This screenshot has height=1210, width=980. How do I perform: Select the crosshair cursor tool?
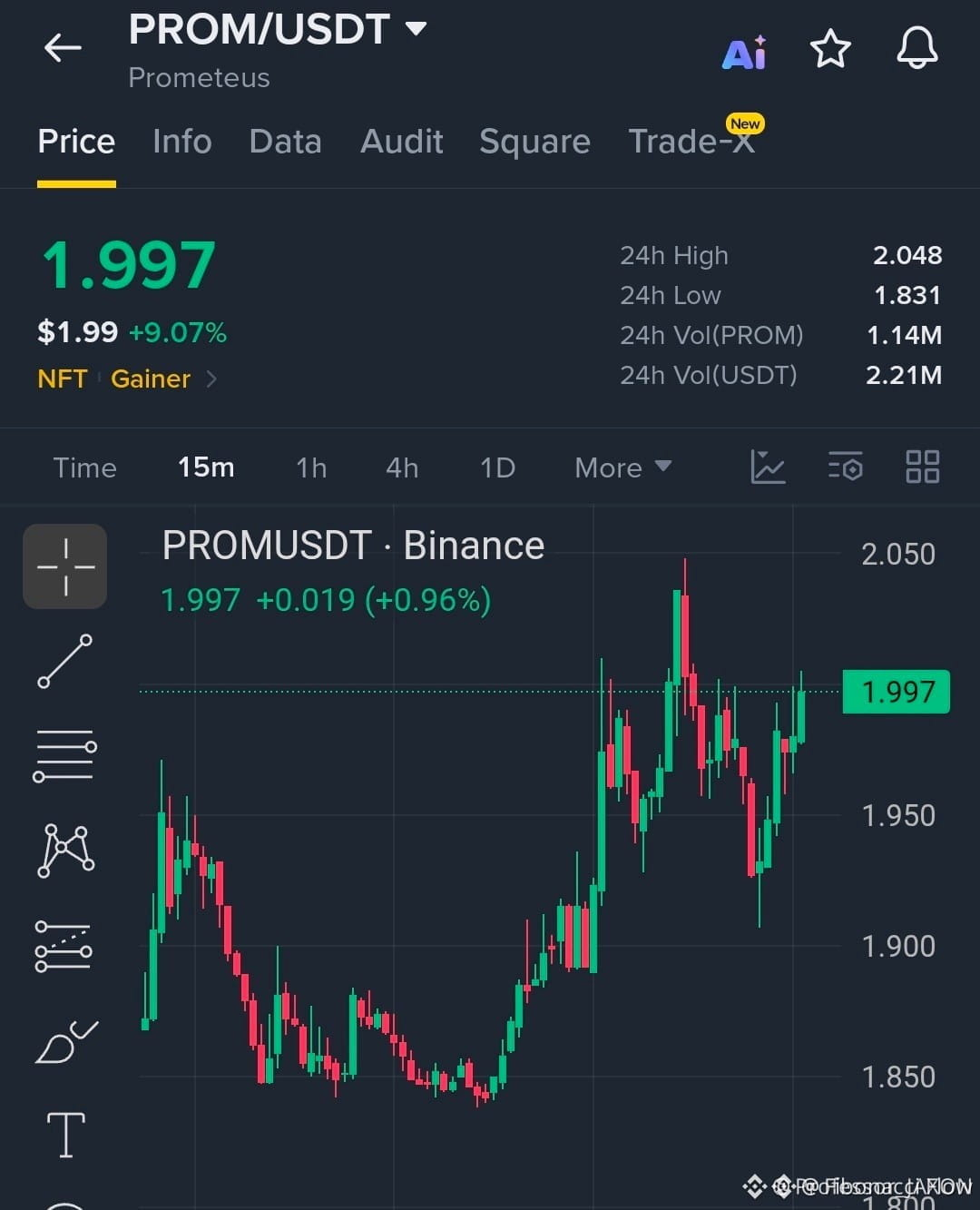[x=64, y=566]
